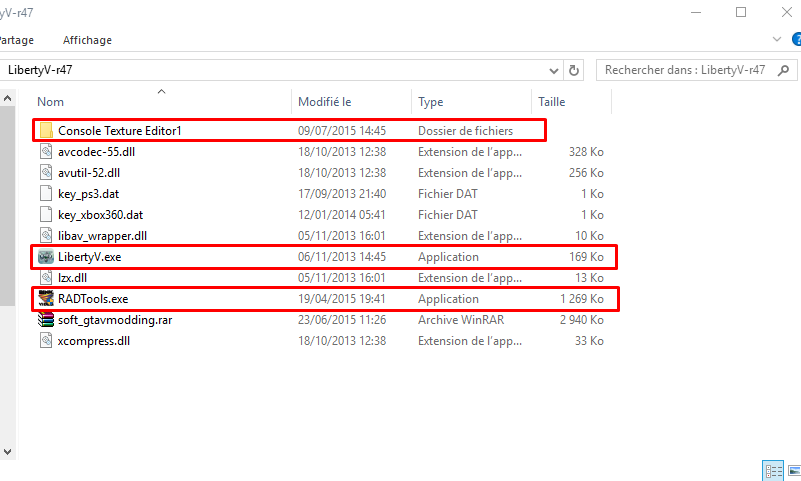Switch to details view layout icon

(773, 470)
